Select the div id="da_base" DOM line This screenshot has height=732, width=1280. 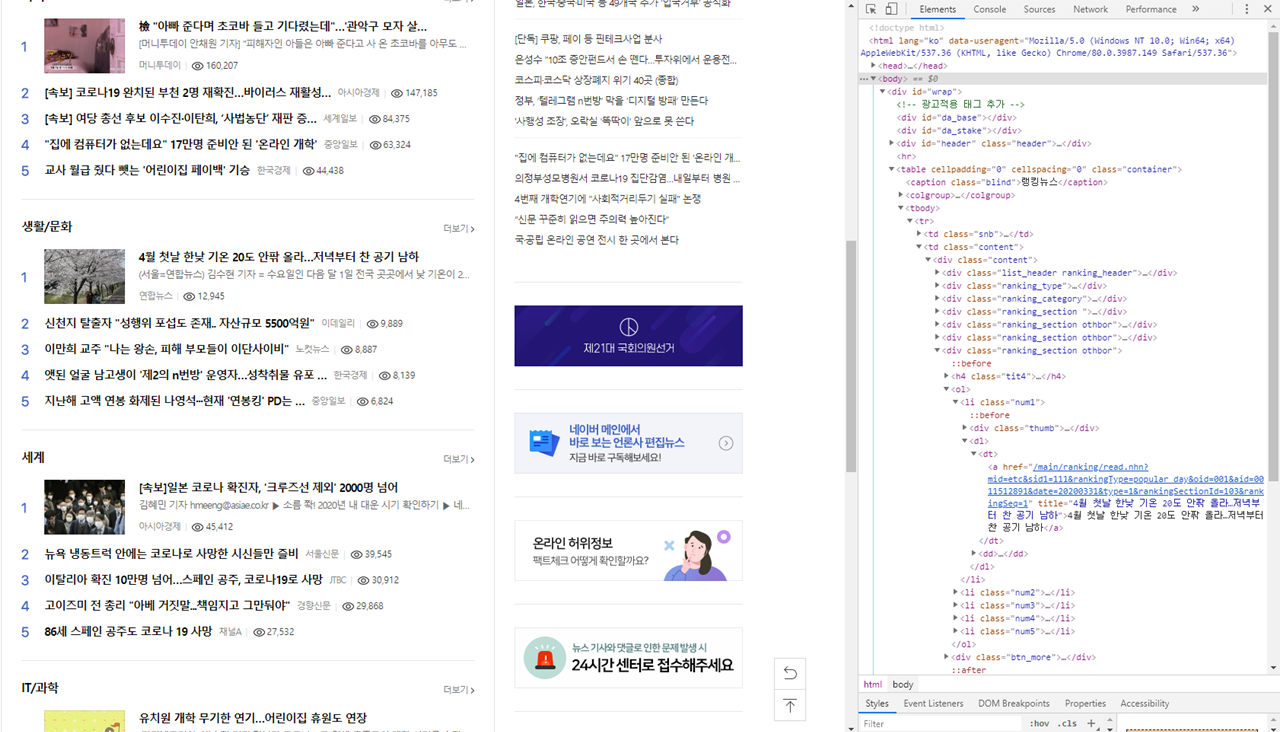click(956, 117)
